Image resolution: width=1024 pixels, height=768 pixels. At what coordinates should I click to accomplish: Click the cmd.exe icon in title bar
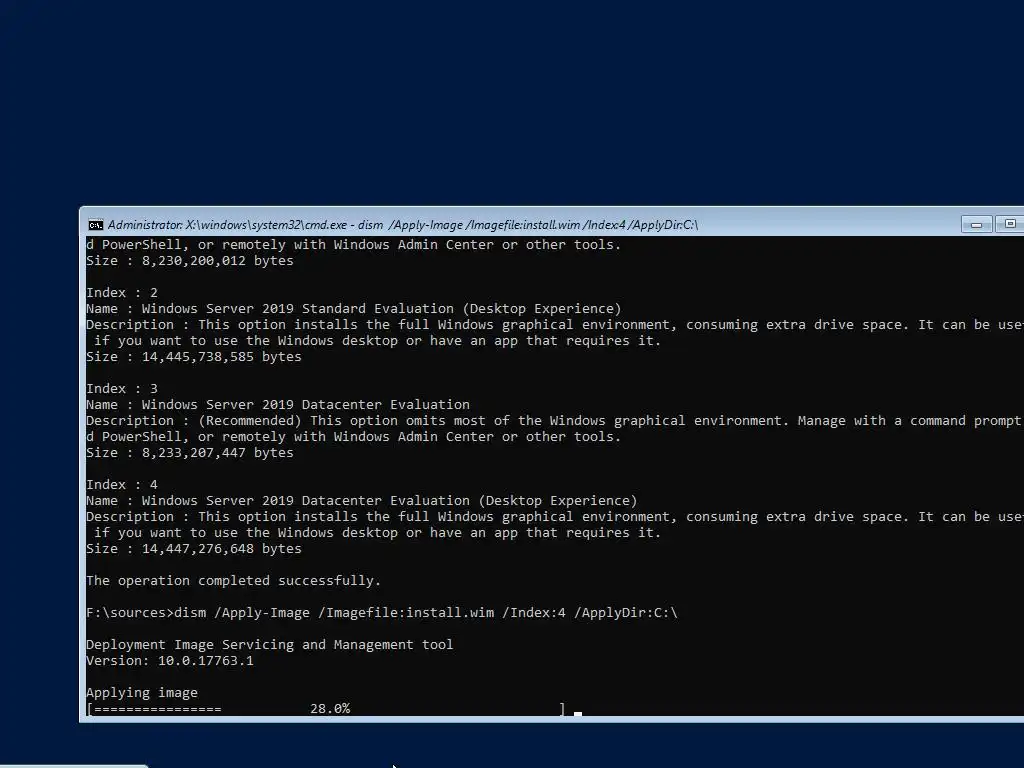[x=95, y=225]
